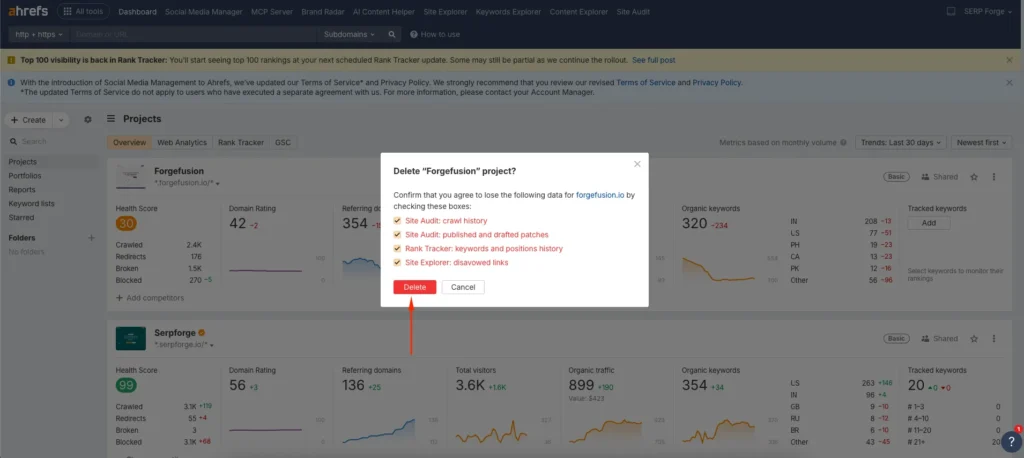Click the Create project button
1024x458 pixels.
tap(28, 120)
